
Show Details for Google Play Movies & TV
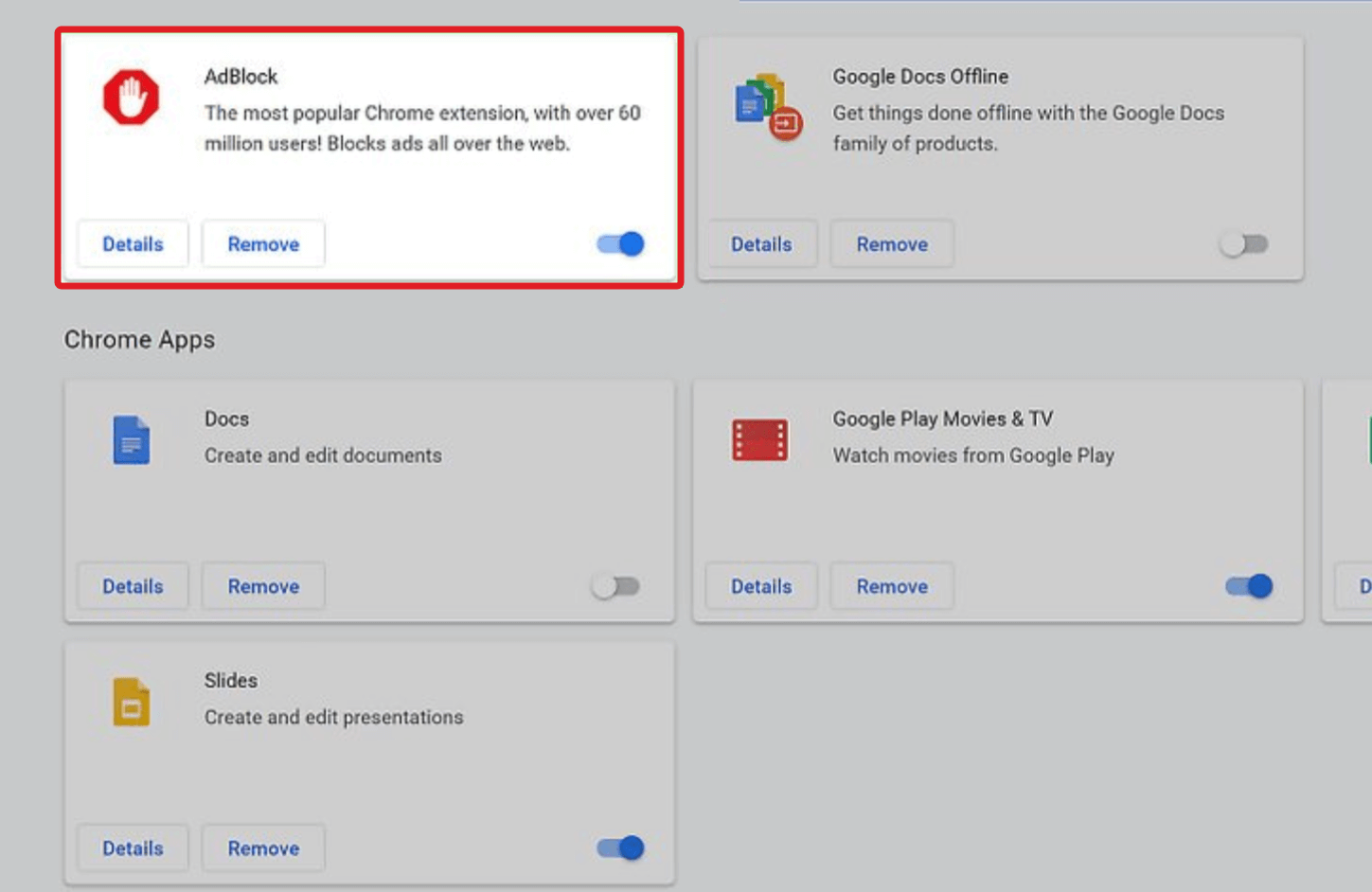pyautogui.click(x=761, y=586)
